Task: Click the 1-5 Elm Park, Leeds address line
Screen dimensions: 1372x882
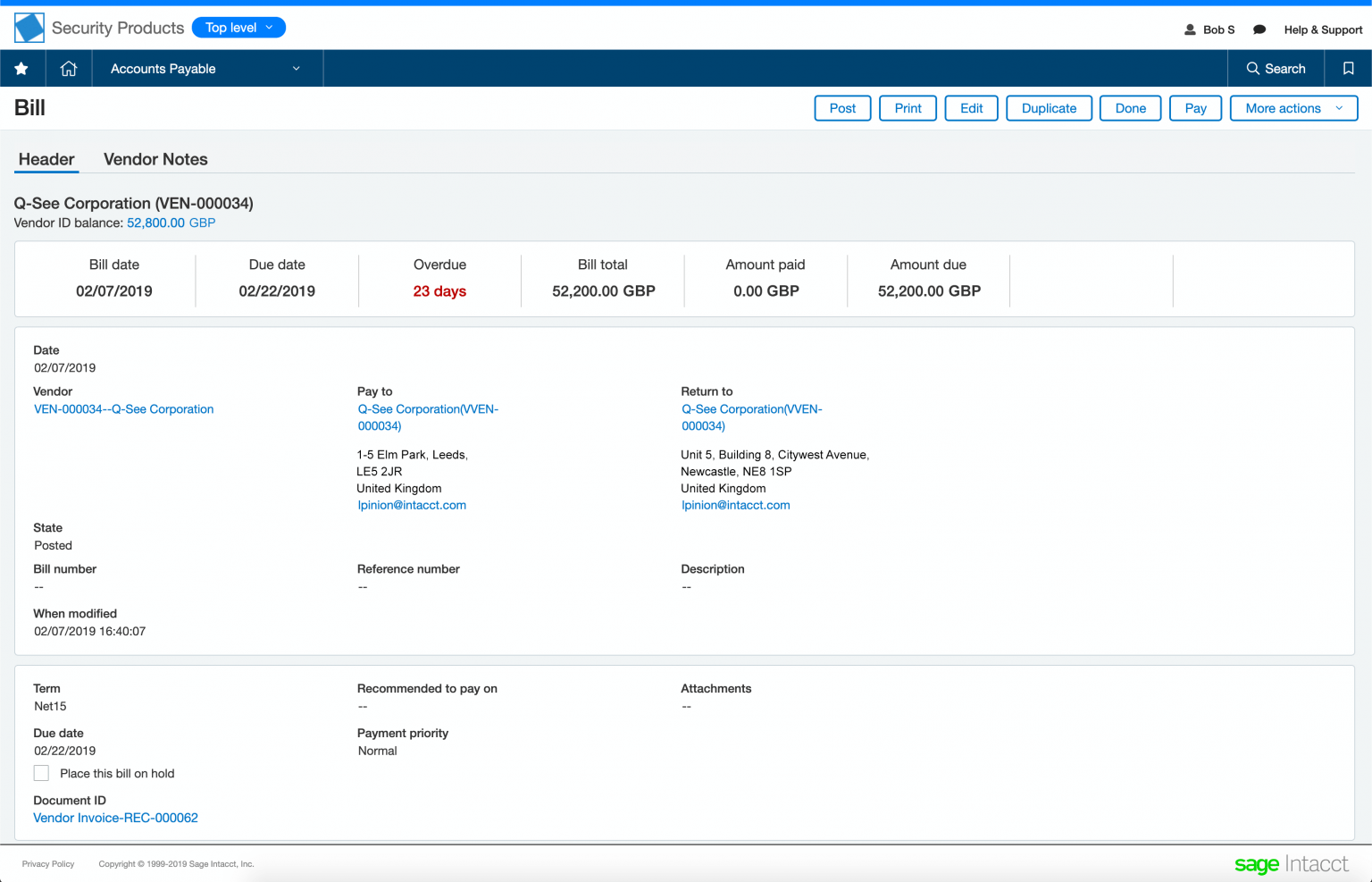Action: coord(412,455)
